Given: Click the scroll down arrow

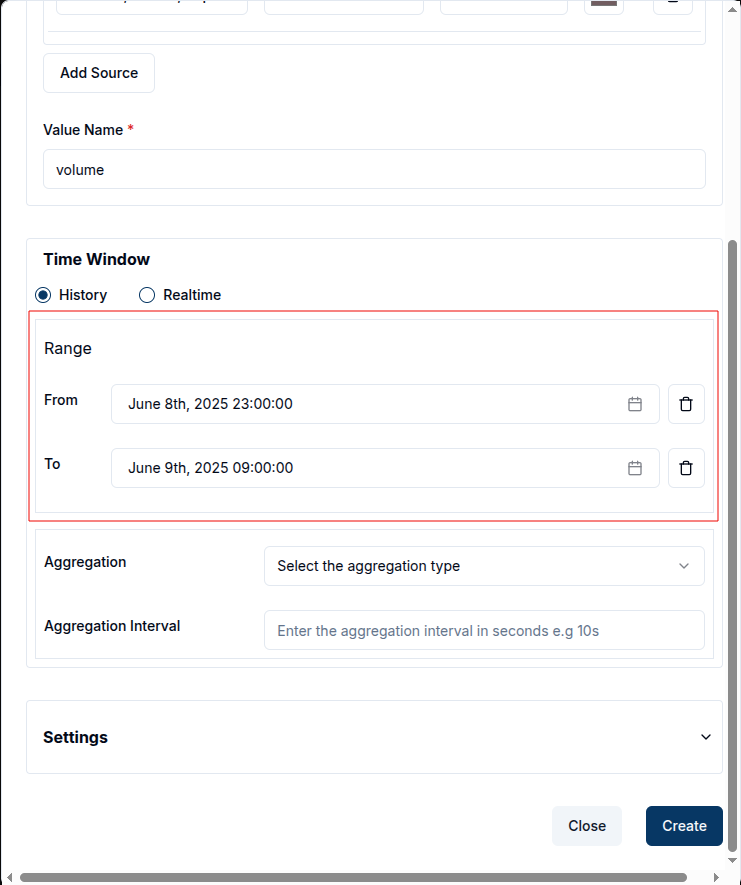Looking at the screenshot, I should coord(733,861).
